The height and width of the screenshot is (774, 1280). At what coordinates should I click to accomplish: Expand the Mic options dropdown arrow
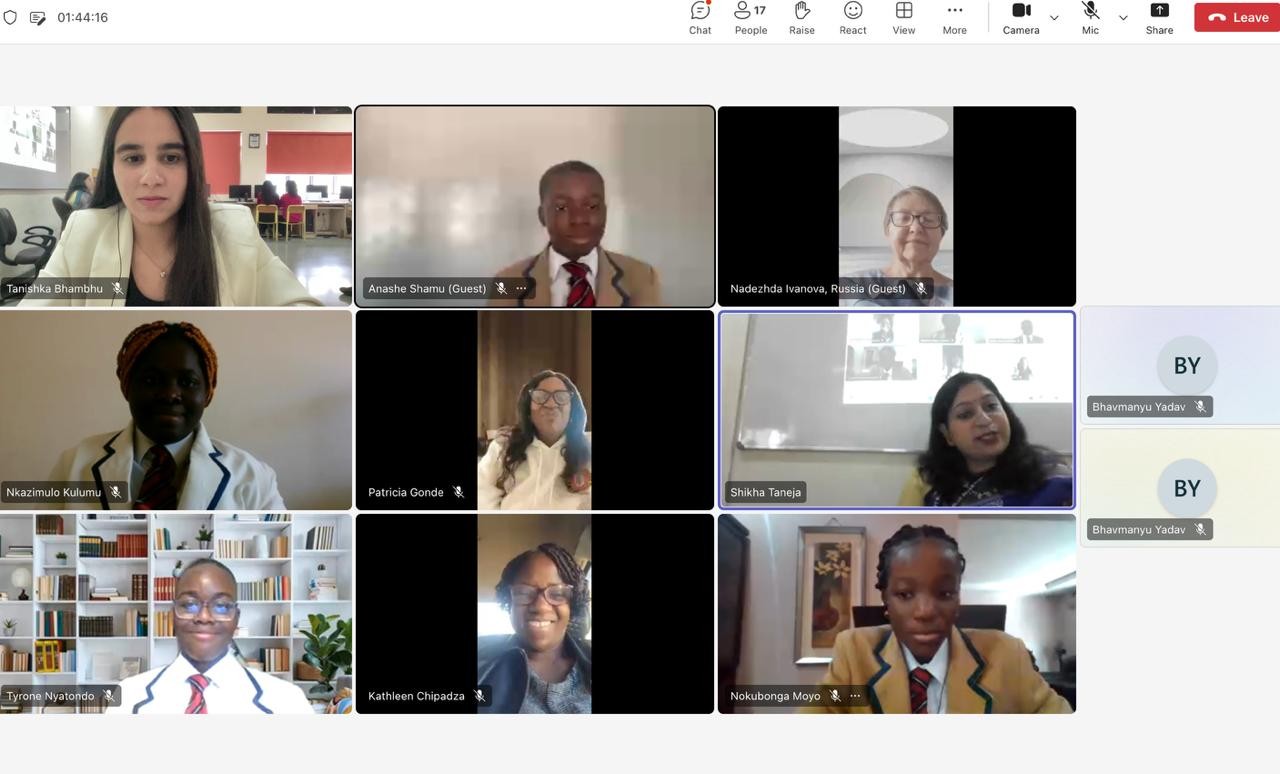1123,18
